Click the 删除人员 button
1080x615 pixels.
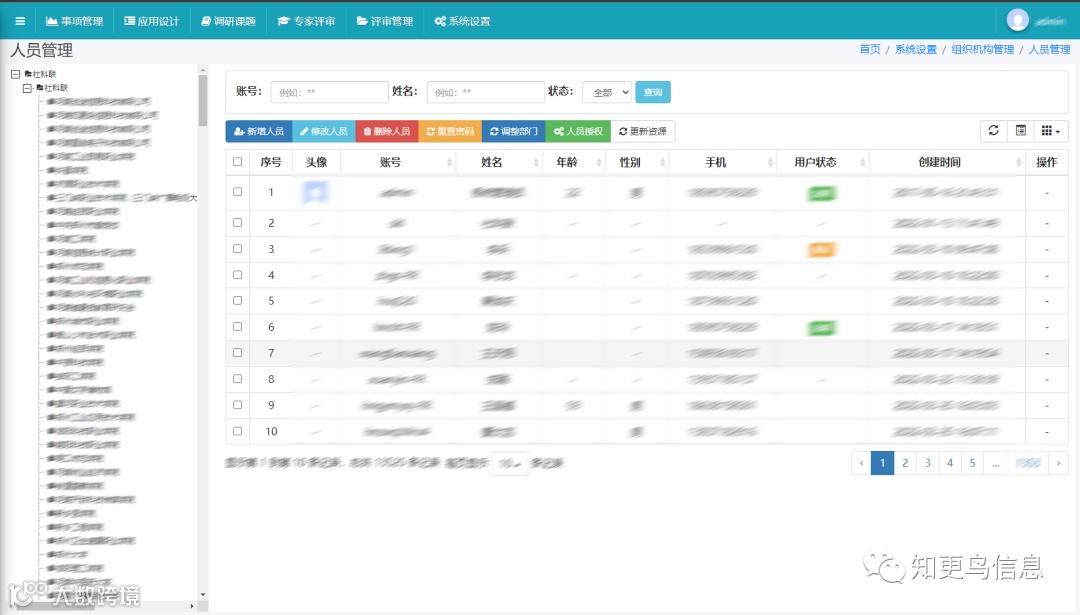[x=387, y=131]
